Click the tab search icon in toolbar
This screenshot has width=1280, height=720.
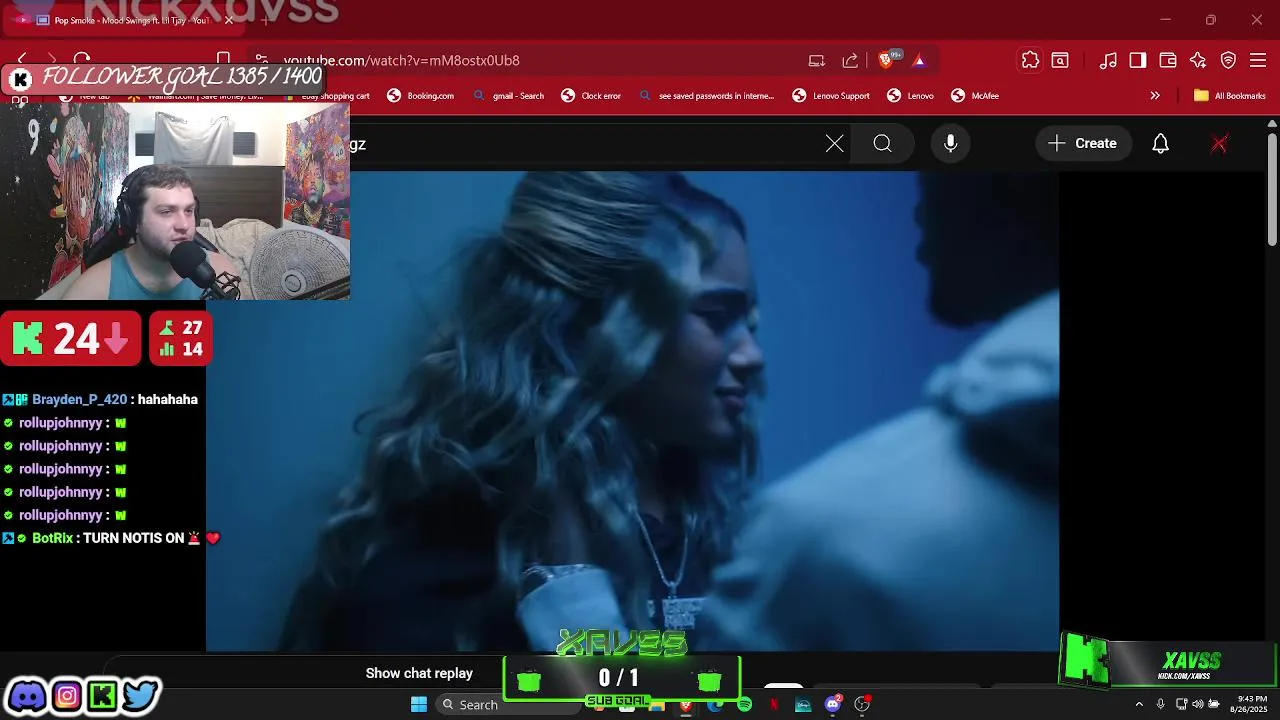(1060, 60)
